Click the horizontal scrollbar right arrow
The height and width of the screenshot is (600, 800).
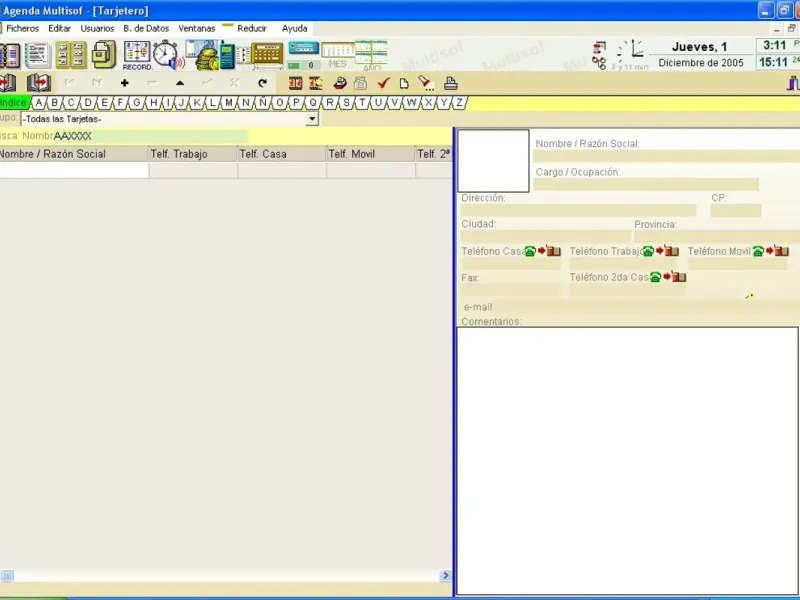tap(445, 576)
